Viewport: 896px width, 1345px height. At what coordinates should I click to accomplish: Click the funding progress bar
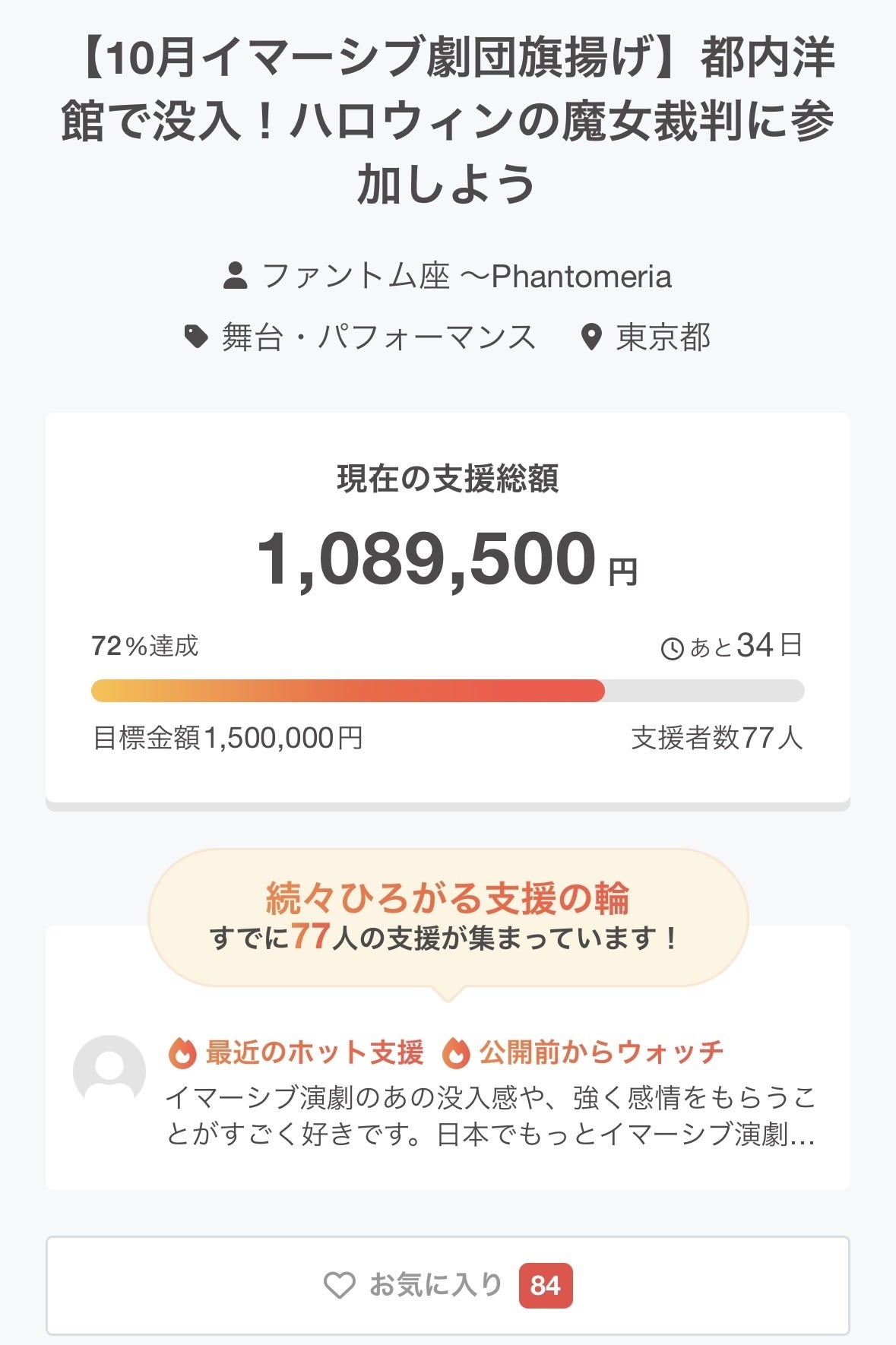pos(447,691)
